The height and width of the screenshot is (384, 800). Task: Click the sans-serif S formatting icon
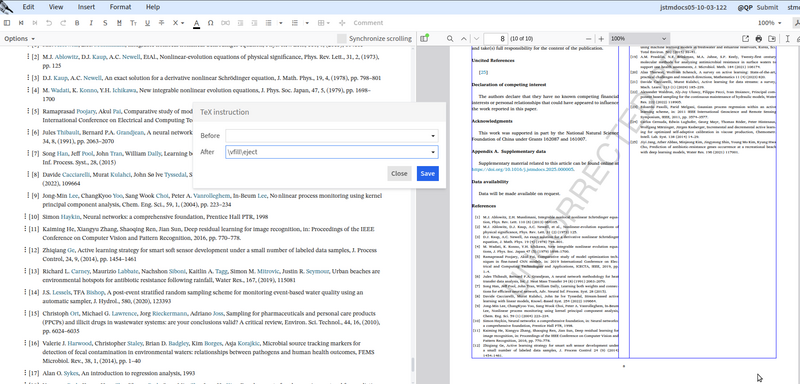click(105, 23)
